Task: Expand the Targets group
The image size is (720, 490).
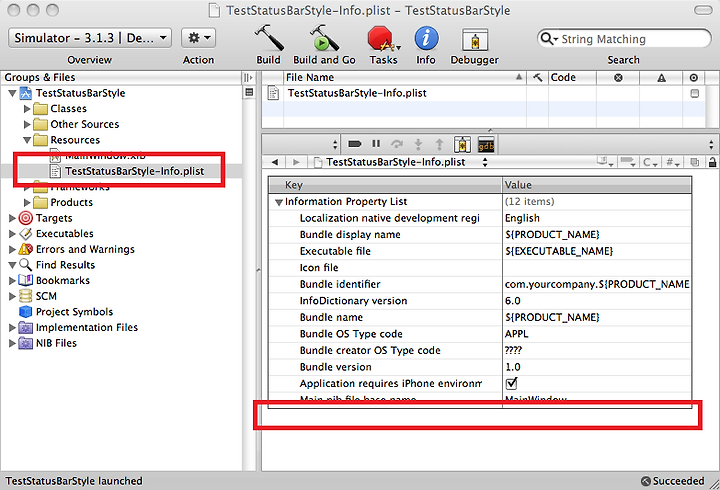Action: pos(12,218)
